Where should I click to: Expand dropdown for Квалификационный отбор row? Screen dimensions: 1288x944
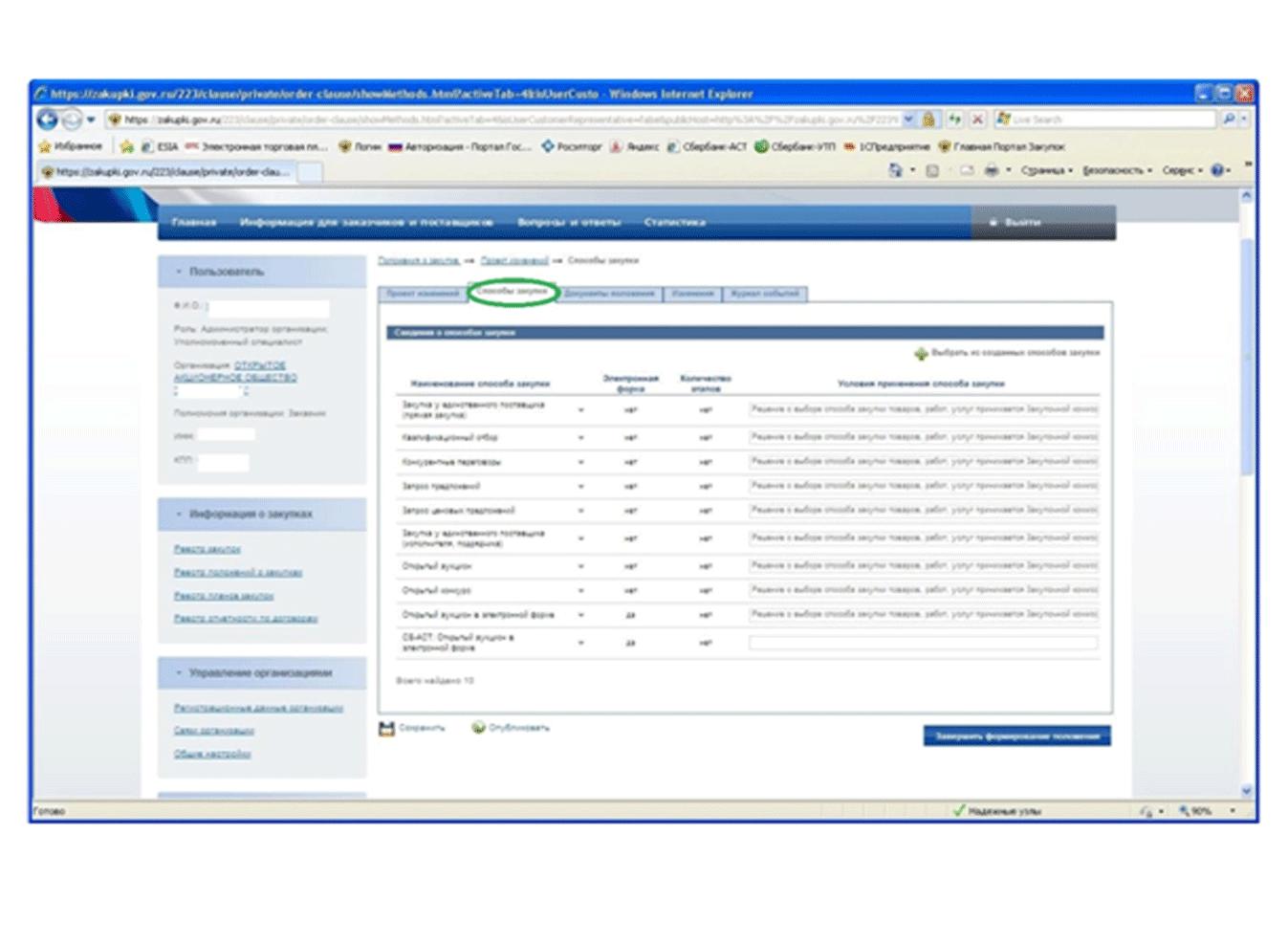click(580, 438)
